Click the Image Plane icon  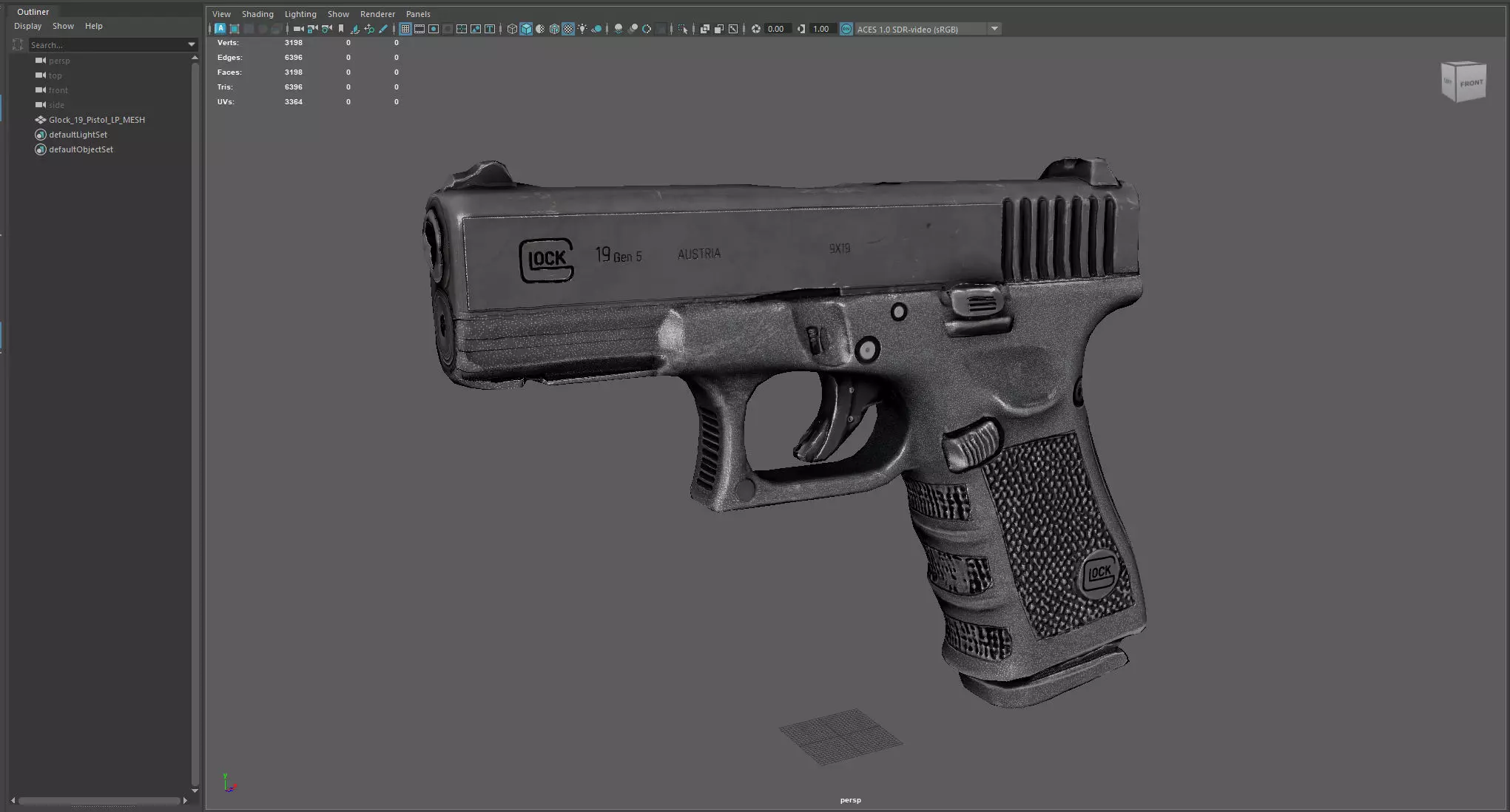tap(354, 29)
